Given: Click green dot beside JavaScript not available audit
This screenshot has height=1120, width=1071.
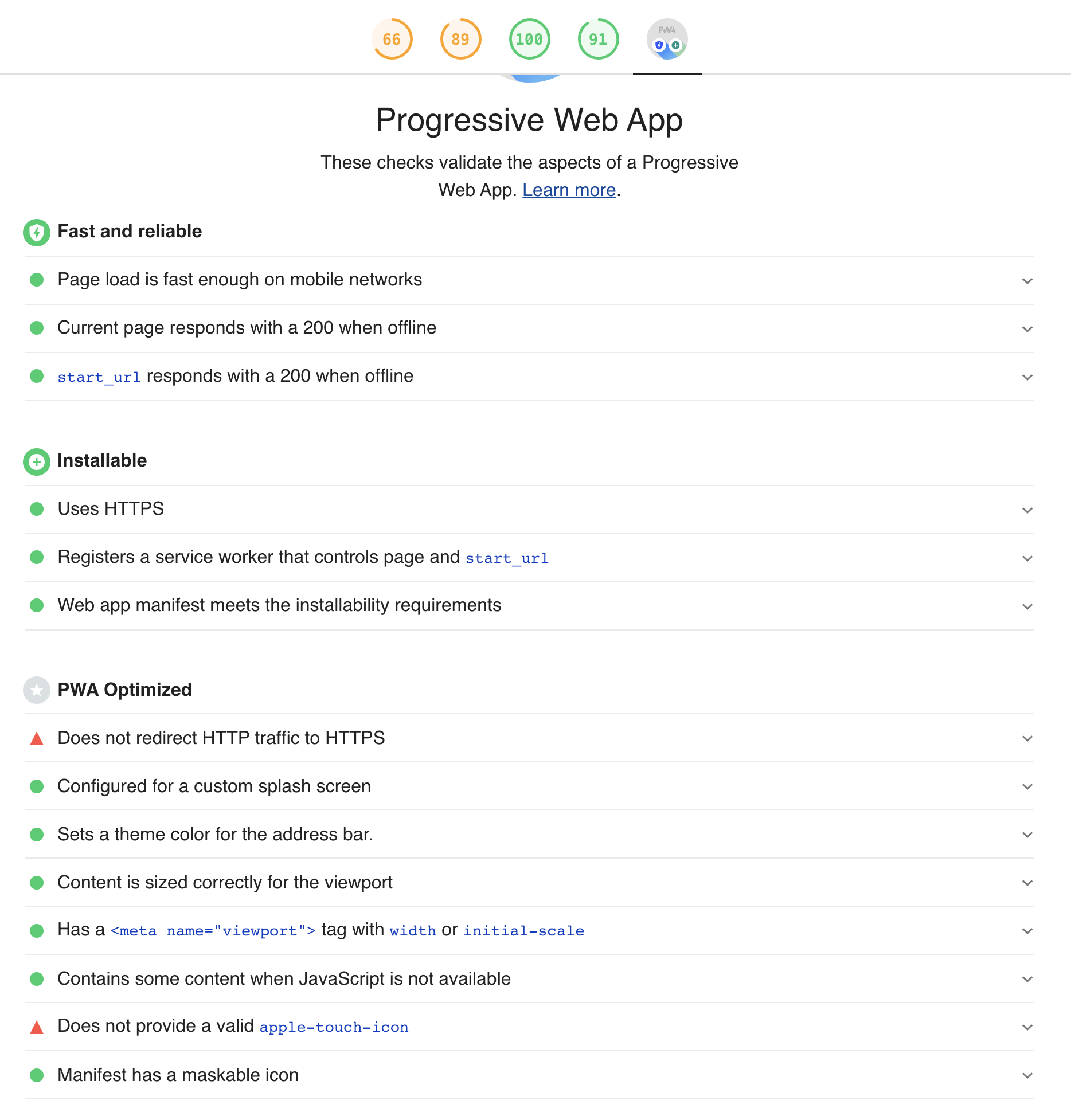Looking at the screenshot, I should (x=37, y=979).
